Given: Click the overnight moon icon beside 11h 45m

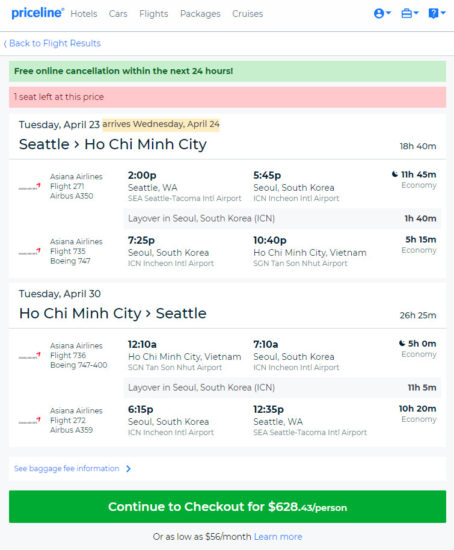Looking at the screenshot, I should point(395,174).
